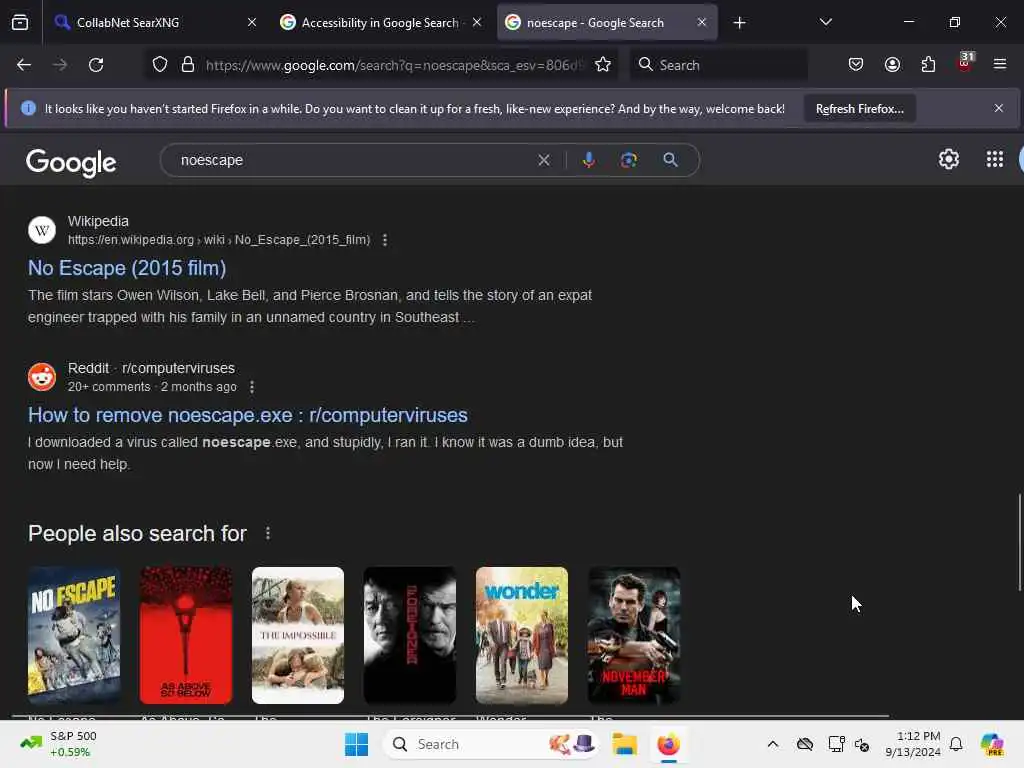Select The Impossible movie poster
The height and width of the screenshot is (768, 1024).
[x=298, y=635]
